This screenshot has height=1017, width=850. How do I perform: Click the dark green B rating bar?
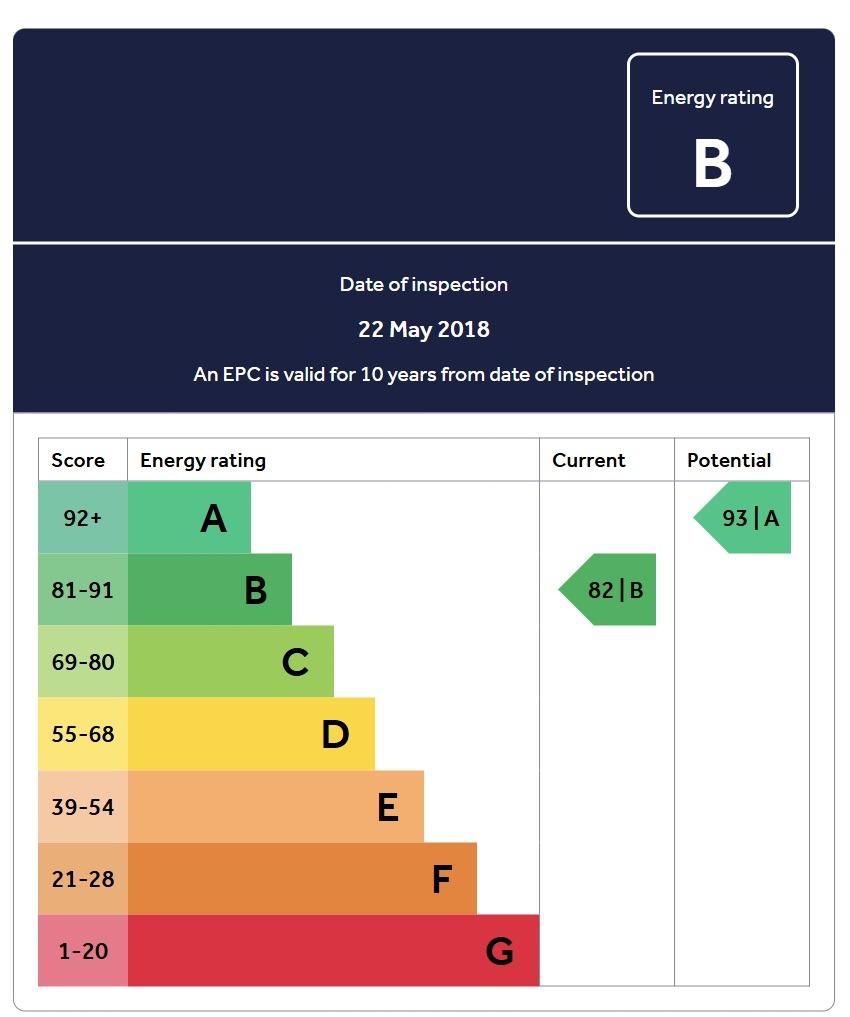click(210, 590)
